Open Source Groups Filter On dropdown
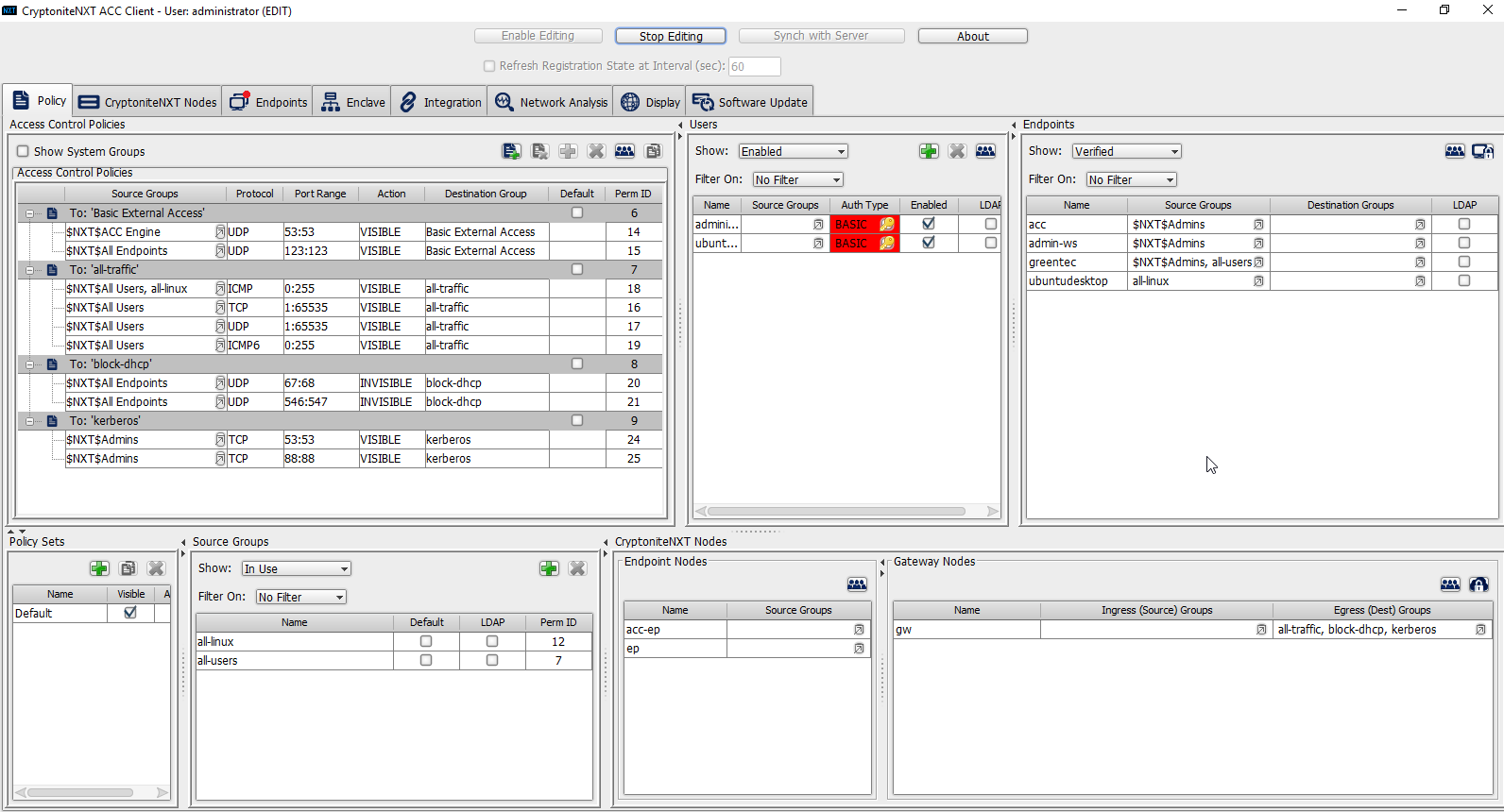Image resolution: width=1504 pixels, height=812 pixels. pos(301,597)
